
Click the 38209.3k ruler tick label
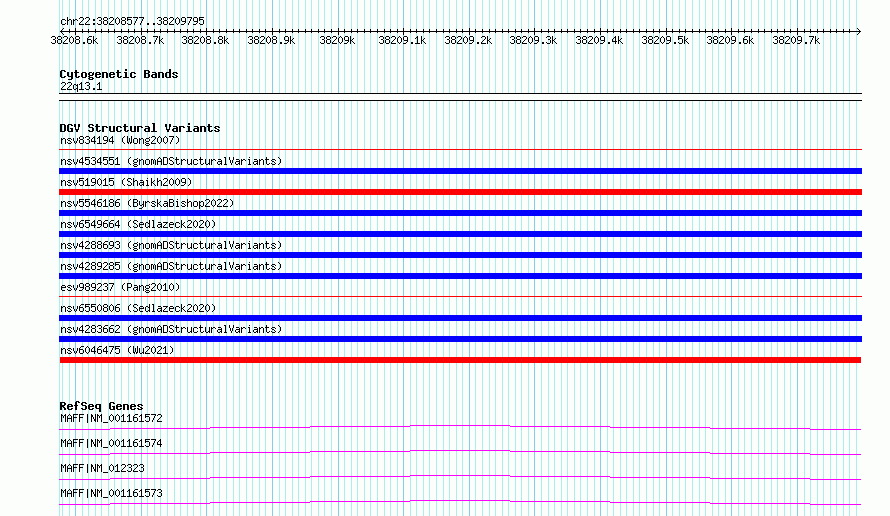click(534, 40)
